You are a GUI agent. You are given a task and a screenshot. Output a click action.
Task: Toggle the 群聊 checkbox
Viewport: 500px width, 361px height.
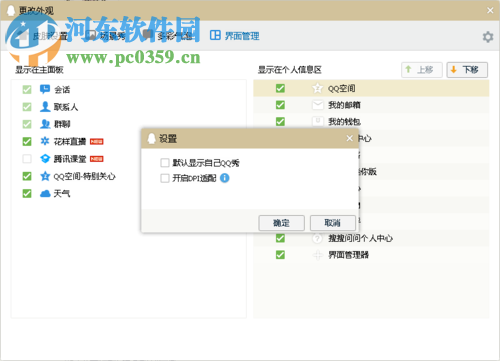[x=27, y=124]
